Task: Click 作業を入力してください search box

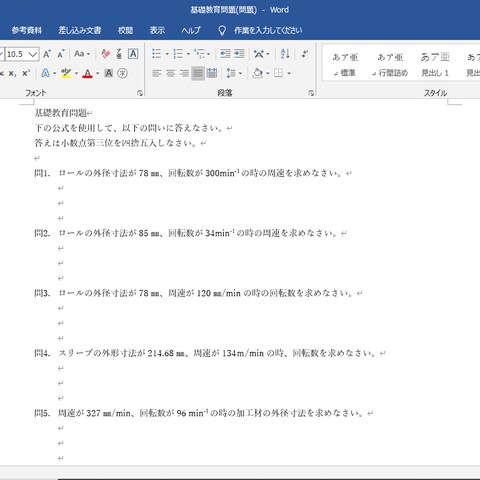Action: click(x=268, y=30)
